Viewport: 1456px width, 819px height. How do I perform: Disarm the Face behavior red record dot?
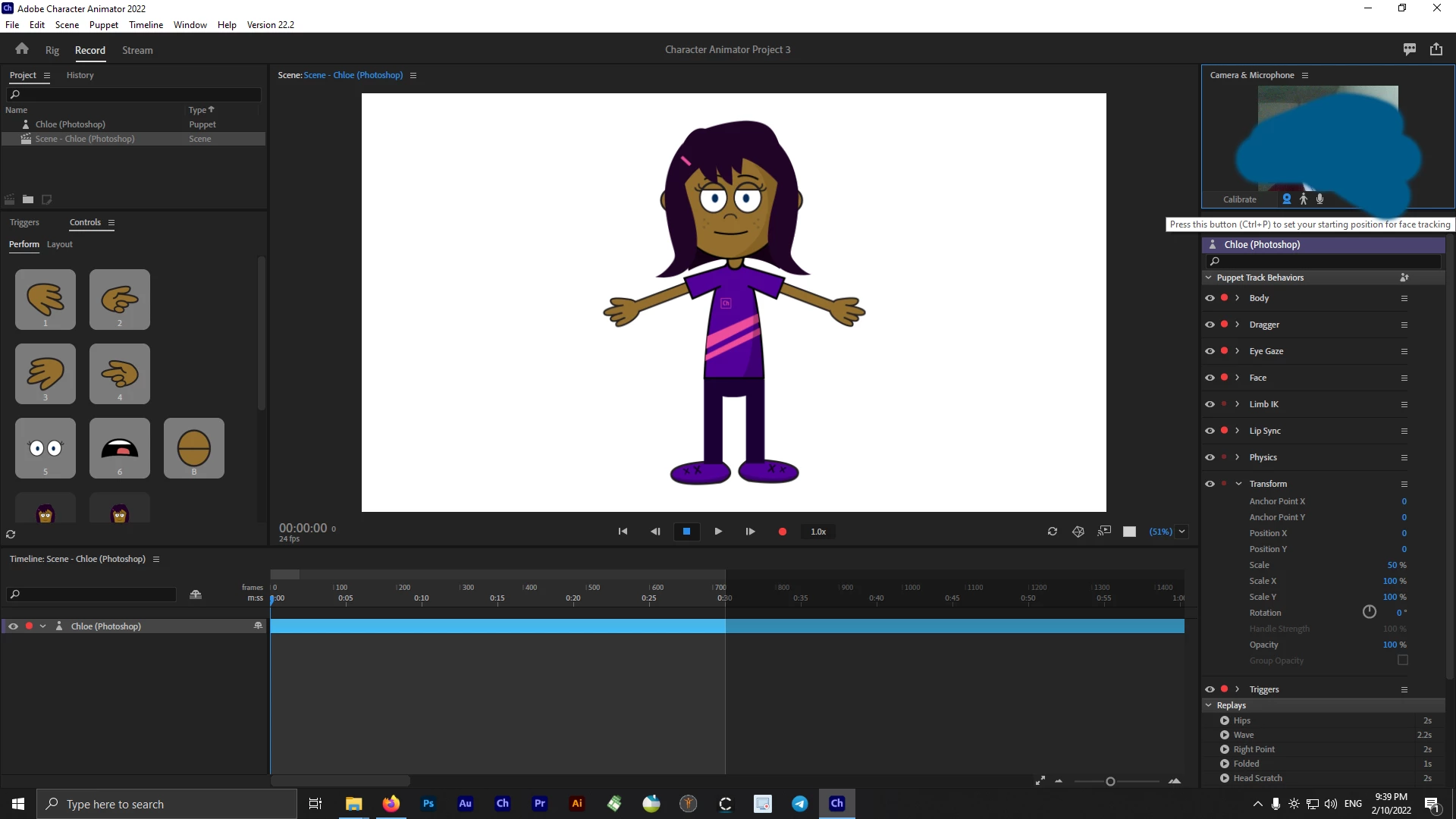[1224, 378]
